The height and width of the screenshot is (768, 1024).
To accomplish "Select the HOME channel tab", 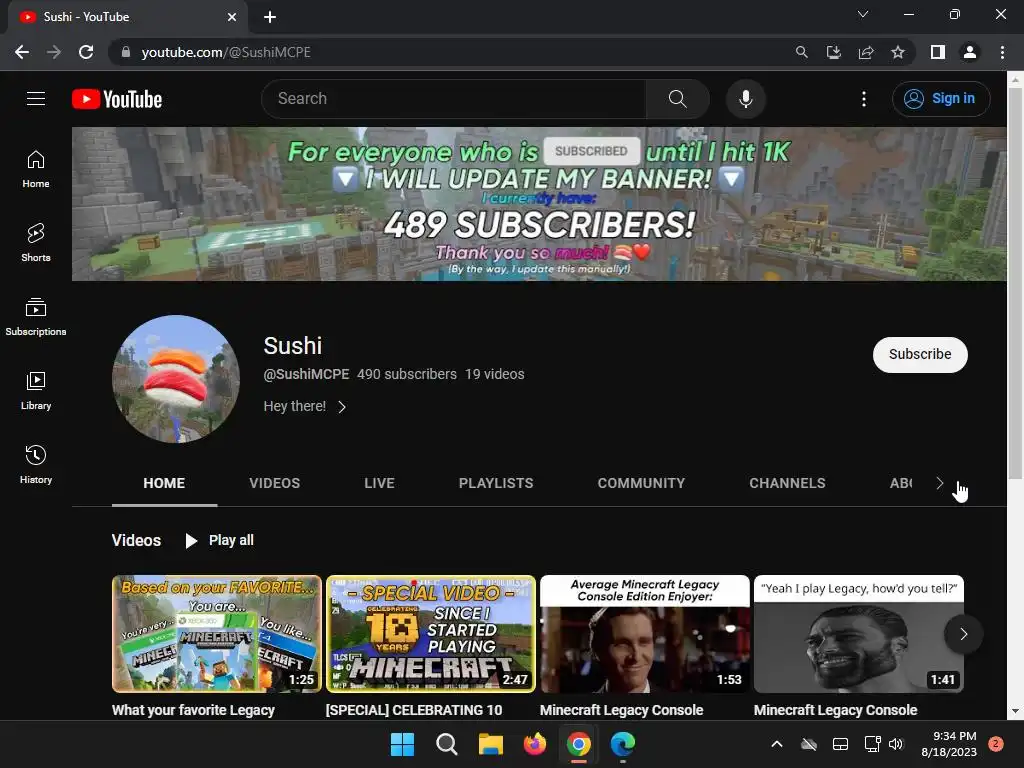I will (x=164, y=483).
